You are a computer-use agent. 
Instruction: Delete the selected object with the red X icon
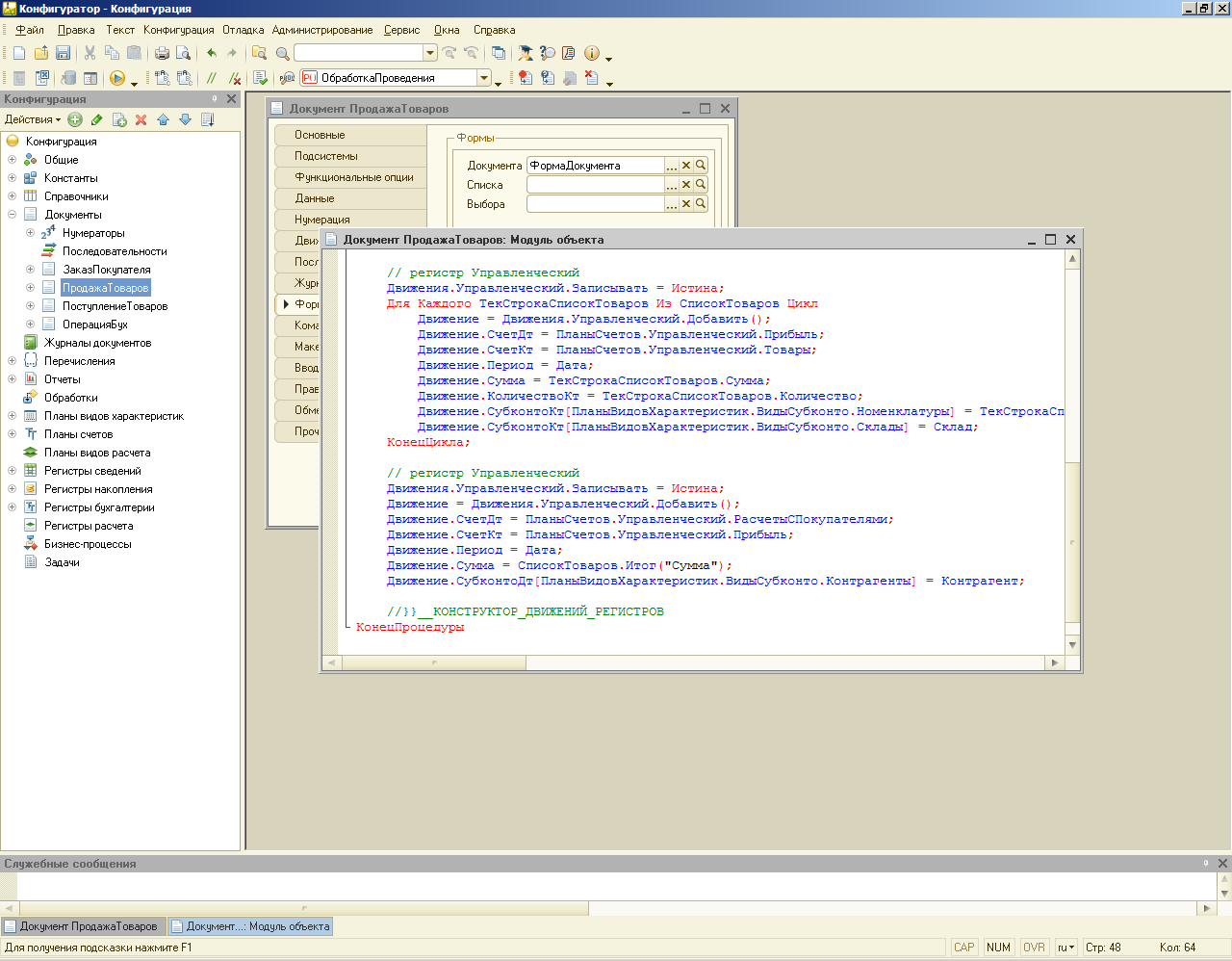141,119
